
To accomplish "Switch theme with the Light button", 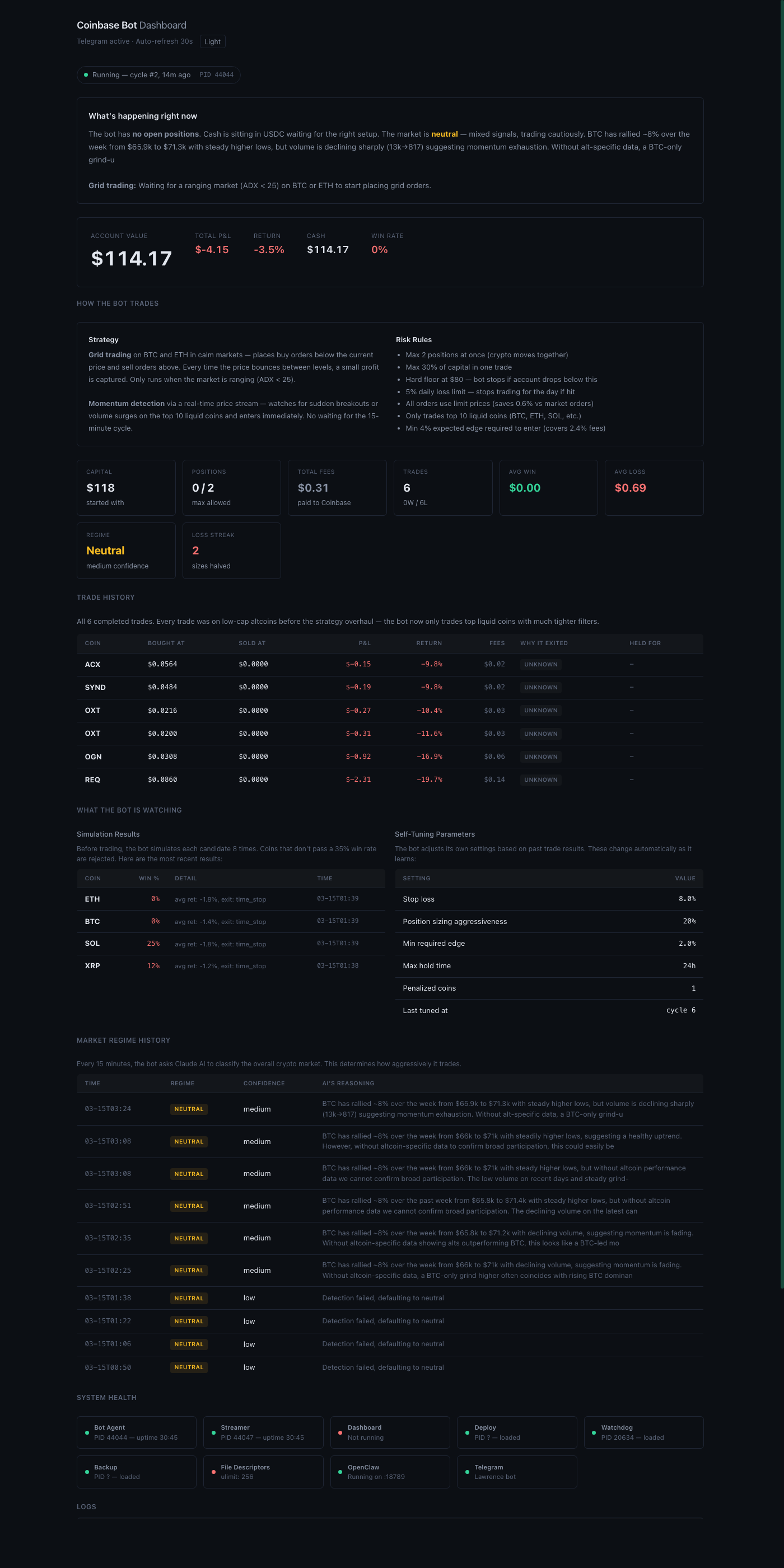I will pyautogui.click(x=212, y=41).
